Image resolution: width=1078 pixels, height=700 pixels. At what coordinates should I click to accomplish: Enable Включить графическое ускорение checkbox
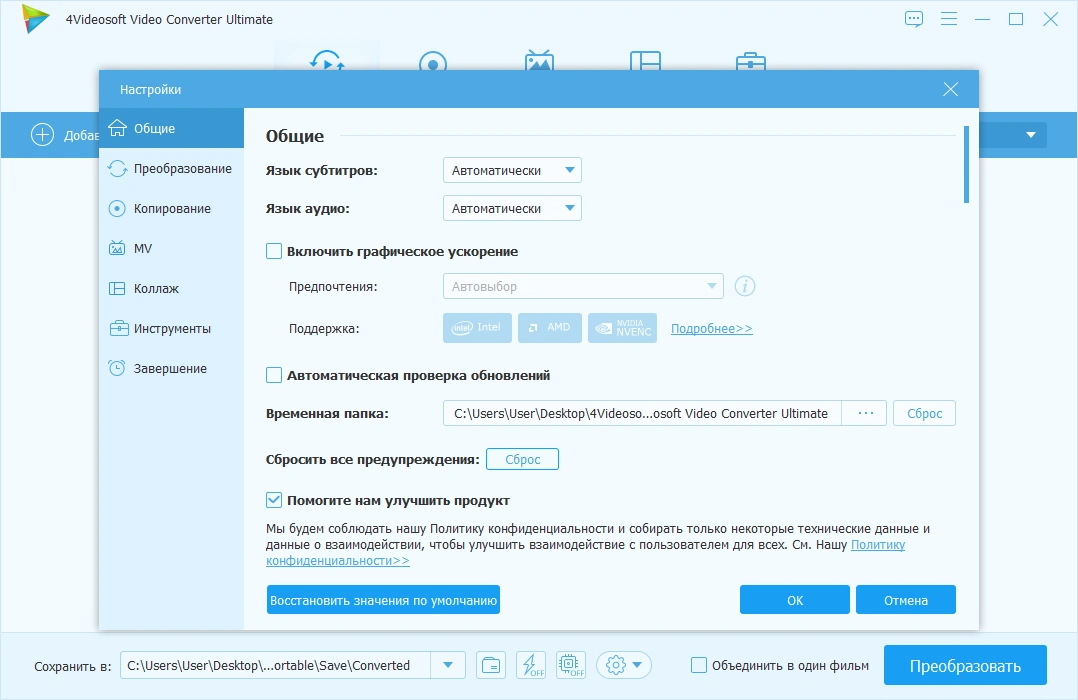tap(274, 252)
